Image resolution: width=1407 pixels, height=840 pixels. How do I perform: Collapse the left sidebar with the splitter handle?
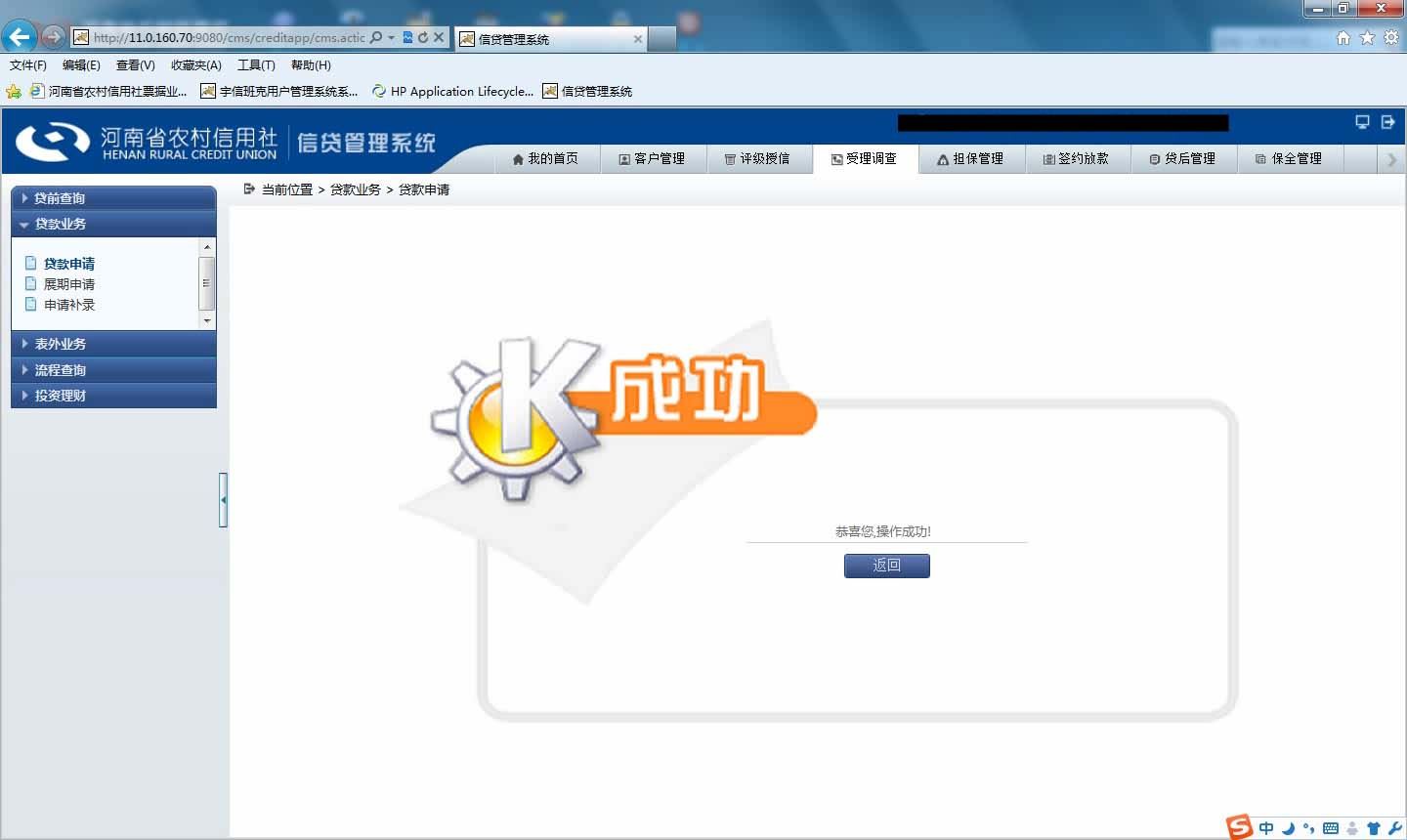(x=223, y=500)
